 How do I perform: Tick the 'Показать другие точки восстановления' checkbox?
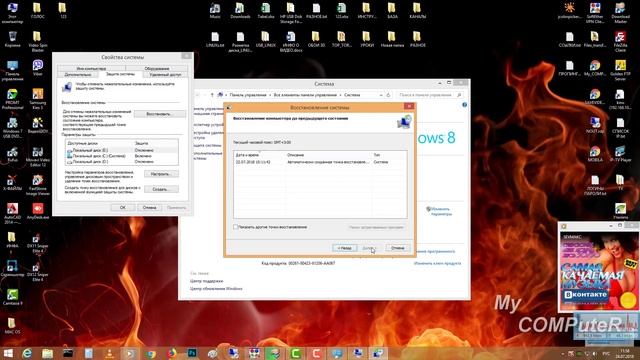[236, 227]
